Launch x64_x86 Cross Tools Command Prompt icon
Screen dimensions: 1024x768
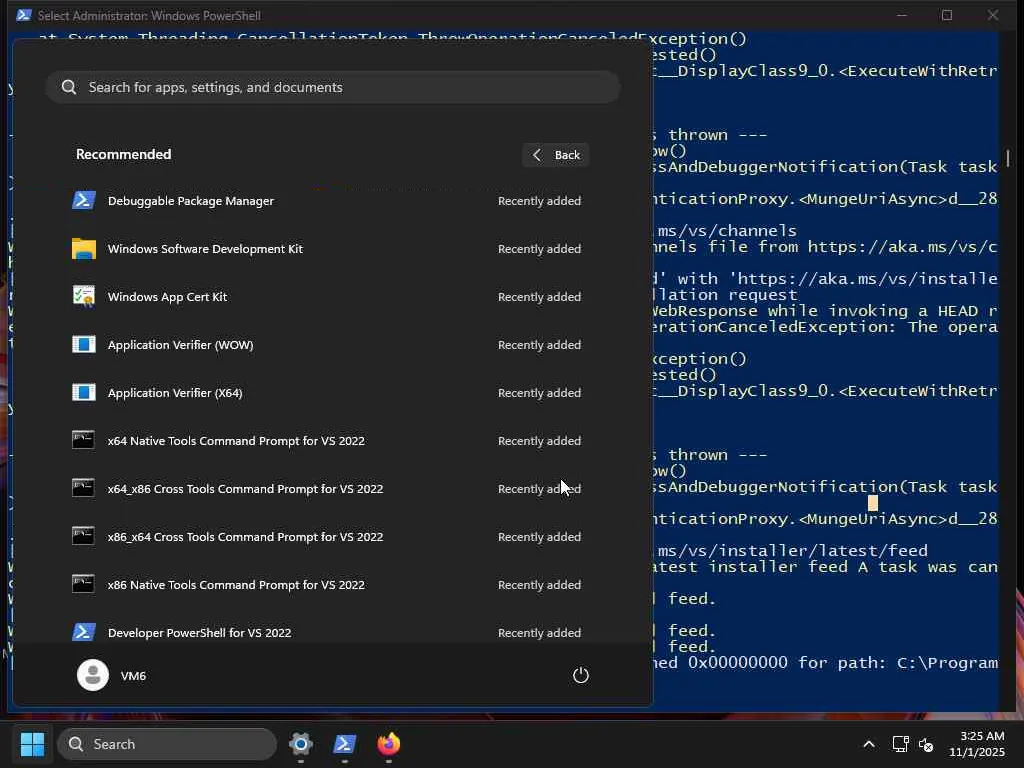click(x=84, y=488)
